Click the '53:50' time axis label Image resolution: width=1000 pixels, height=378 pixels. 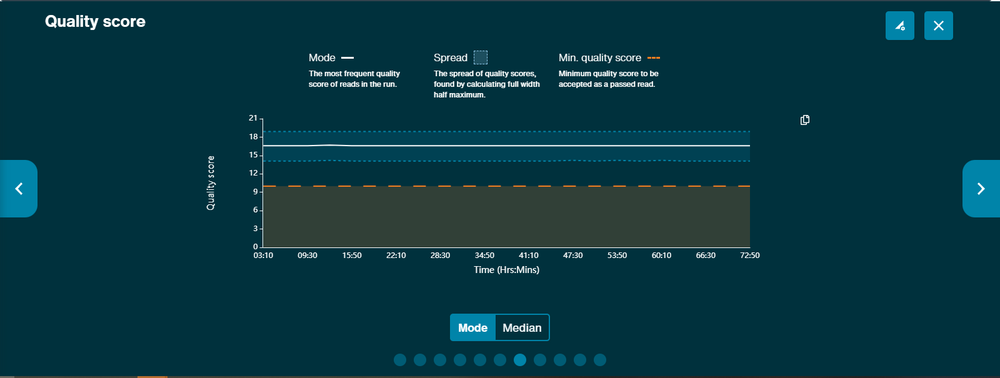(617, 255)
